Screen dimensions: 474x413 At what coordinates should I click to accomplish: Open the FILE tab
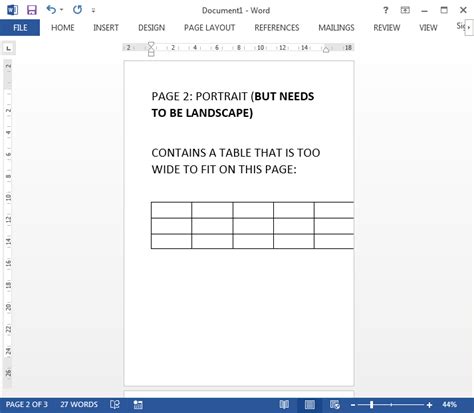20,28
